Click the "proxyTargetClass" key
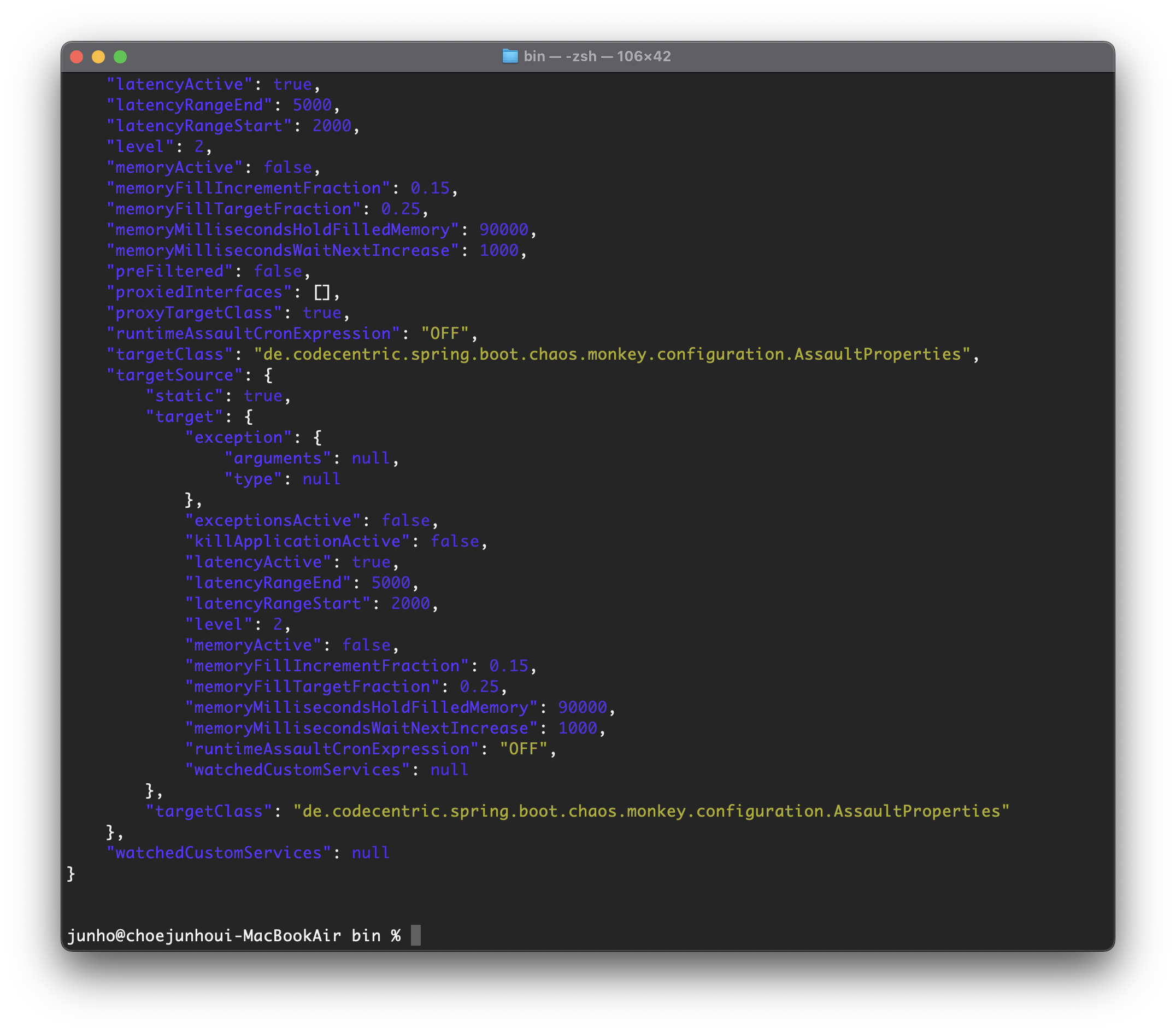This screenshot has width=1176, height=1032. click(194, 313)
